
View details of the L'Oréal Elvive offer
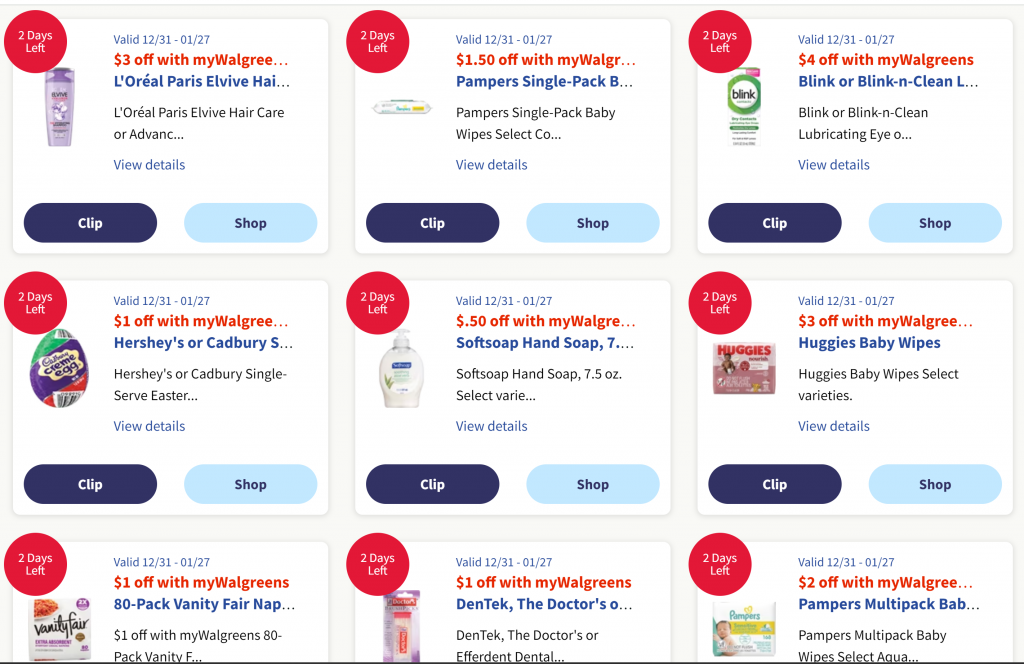pos(149,164)
